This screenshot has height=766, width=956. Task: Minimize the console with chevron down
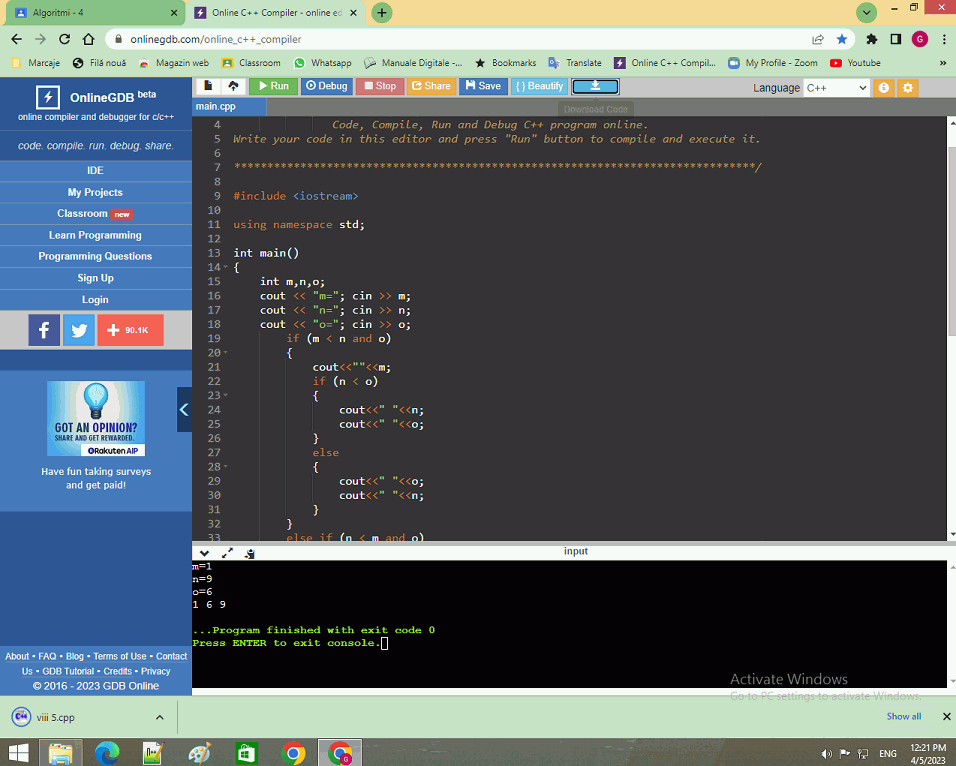point(204,553)
